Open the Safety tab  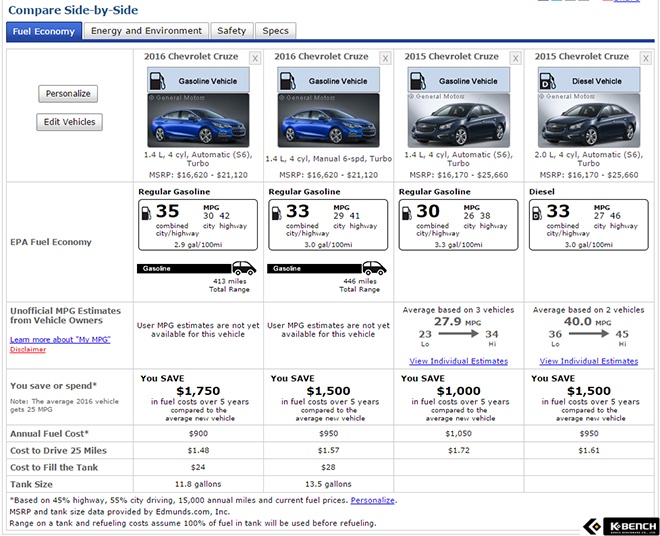[232, 31]
